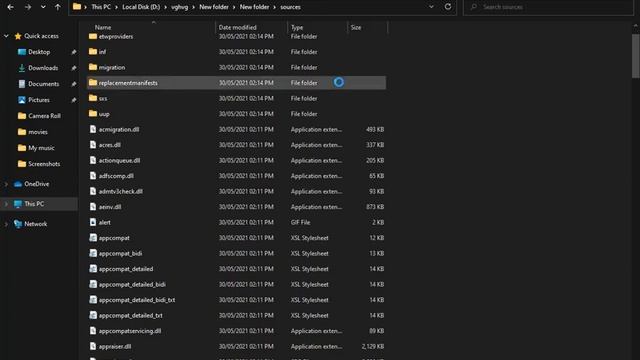The height and width of the screenshot is (360, 640).
Task: Click the scrollbar up arrow
Action: tap(636, 25)
